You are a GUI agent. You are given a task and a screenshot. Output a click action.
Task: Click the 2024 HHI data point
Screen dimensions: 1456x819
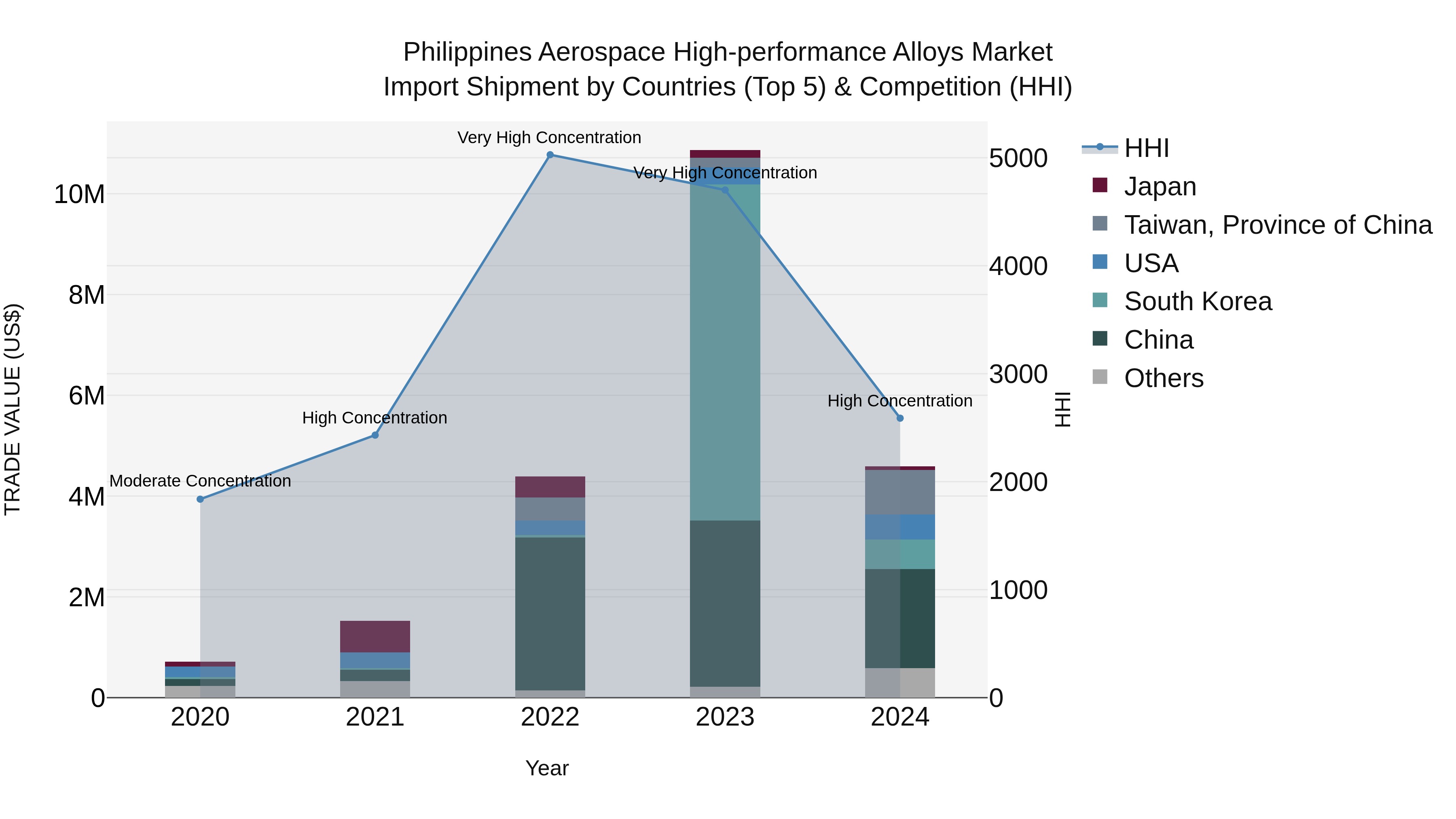900,418
